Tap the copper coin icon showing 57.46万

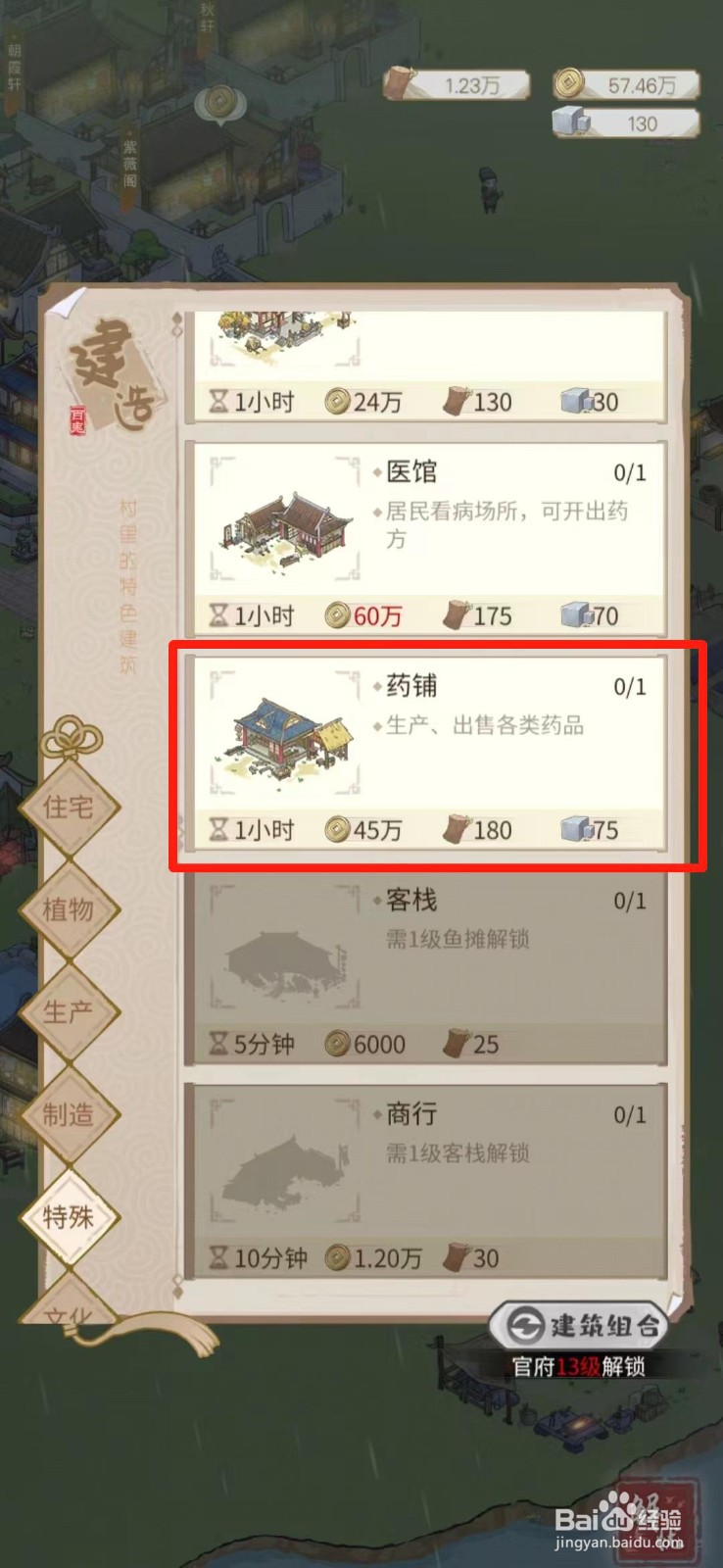(570, 84)
